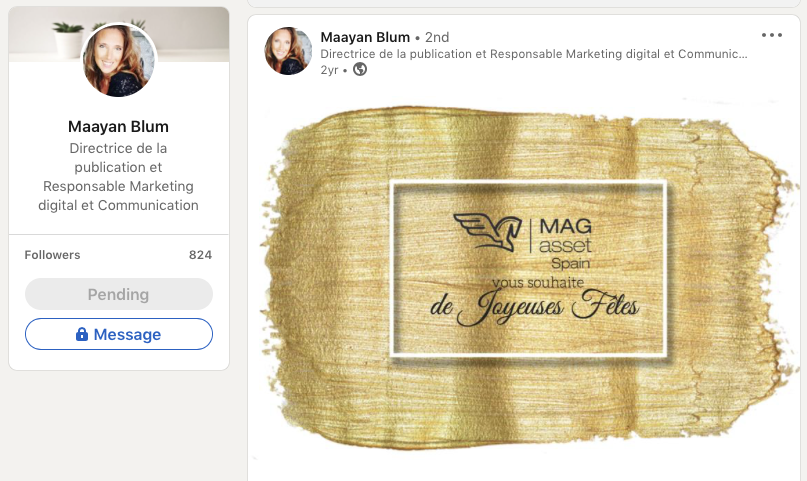Click the globe public visibility icon
Image resolution: width=807 pixels, height=481 pixels.
pos(360,69)
